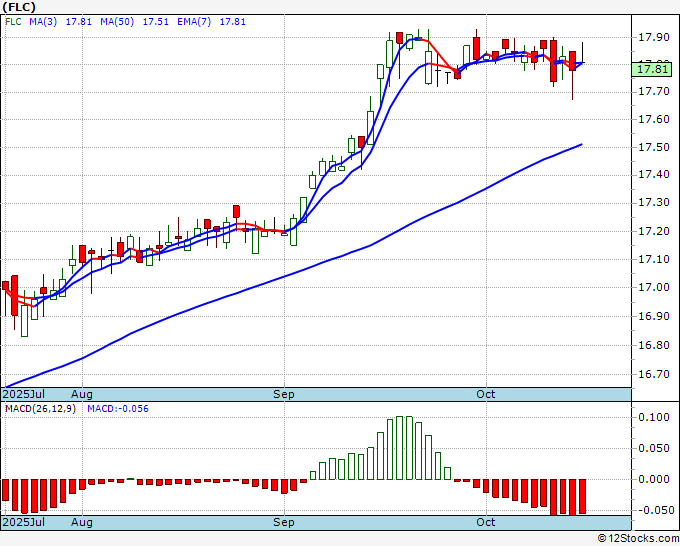
Task: Click the MACD(26,12,9) indicator label
Action: 40,409
